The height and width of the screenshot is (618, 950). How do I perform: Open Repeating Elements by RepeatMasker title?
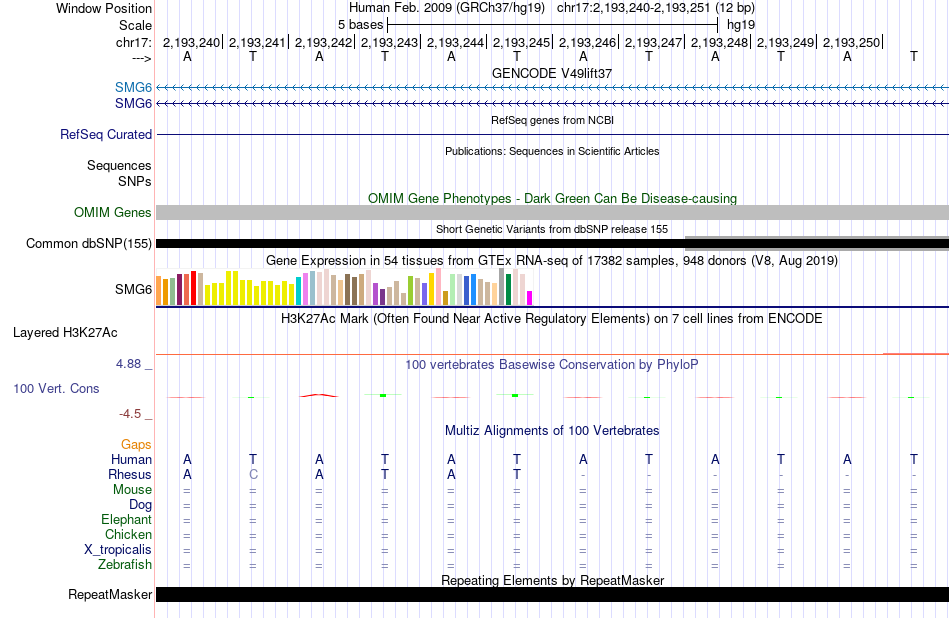552,580
